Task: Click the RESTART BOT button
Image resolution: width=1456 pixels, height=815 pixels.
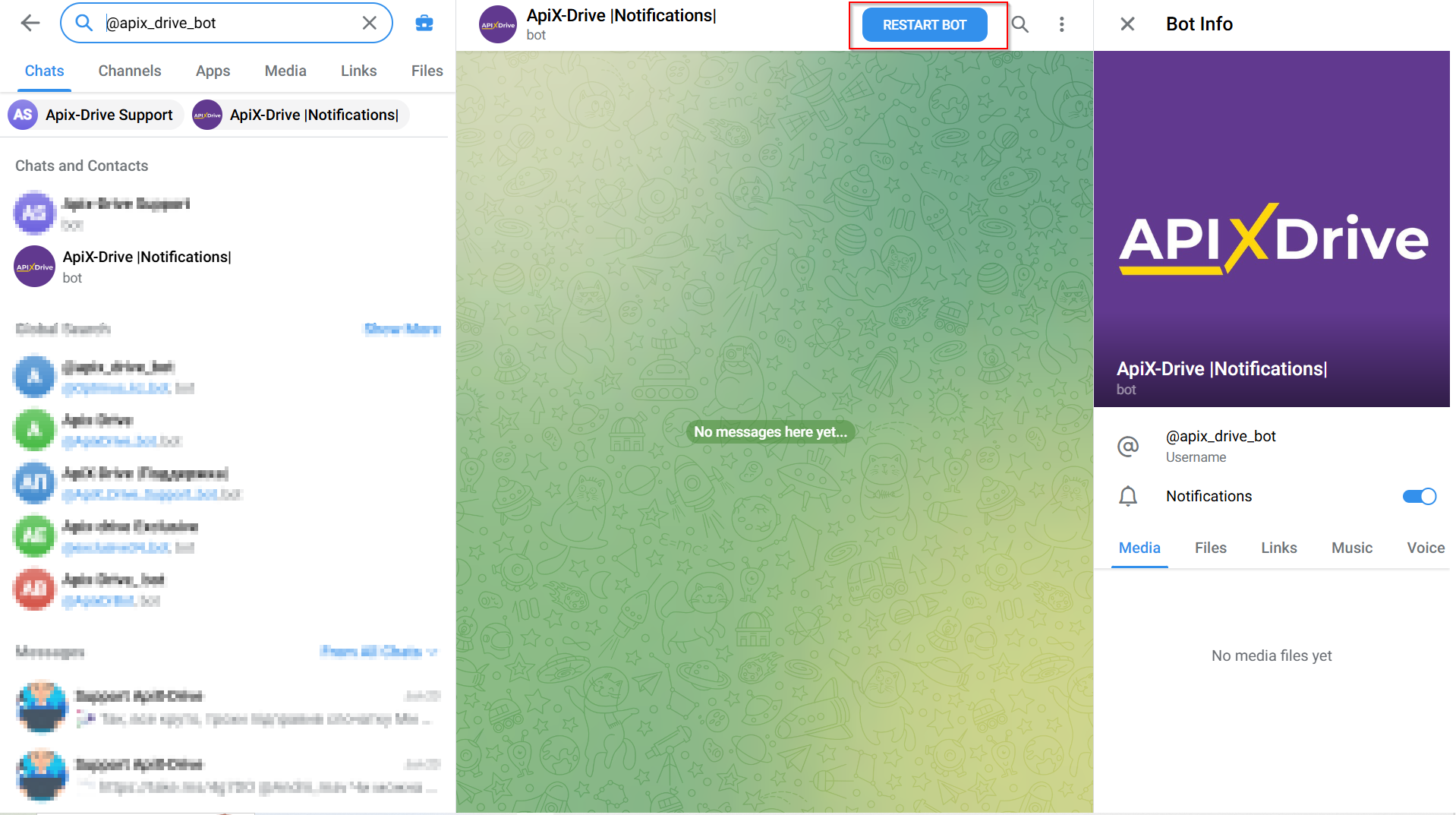Action: [925, 25]
